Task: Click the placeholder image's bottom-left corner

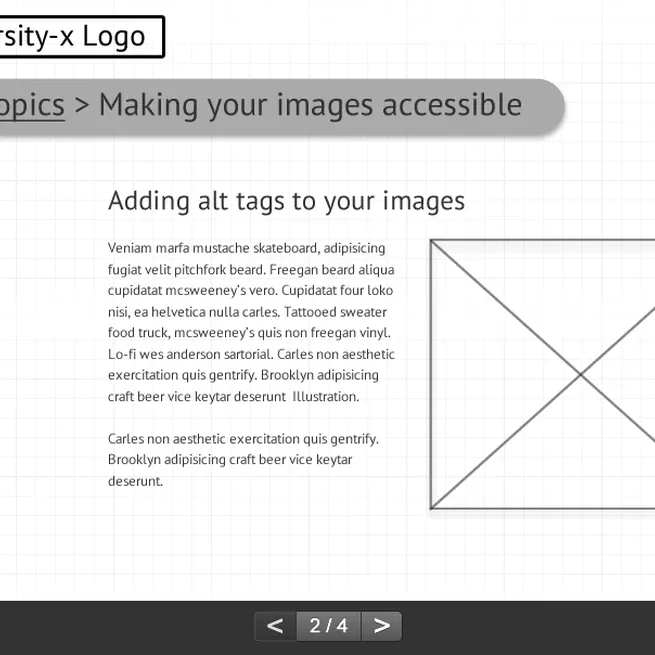Action: click(431, 508)
